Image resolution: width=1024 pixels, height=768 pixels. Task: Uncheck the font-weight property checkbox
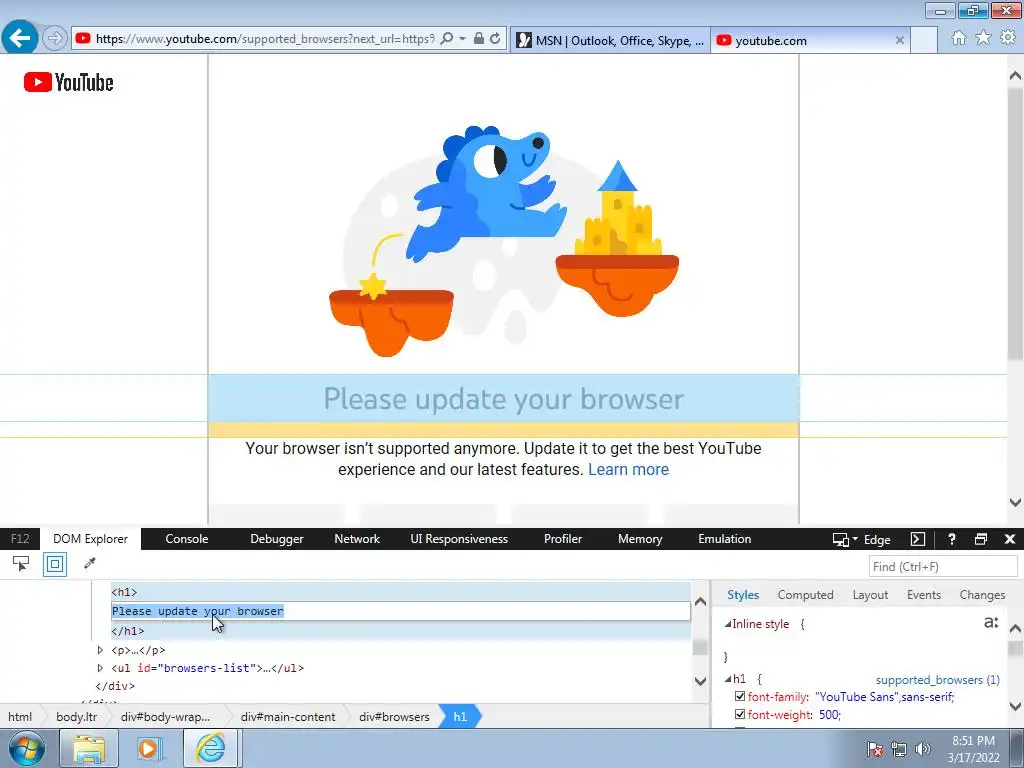(x=740, y=714)
